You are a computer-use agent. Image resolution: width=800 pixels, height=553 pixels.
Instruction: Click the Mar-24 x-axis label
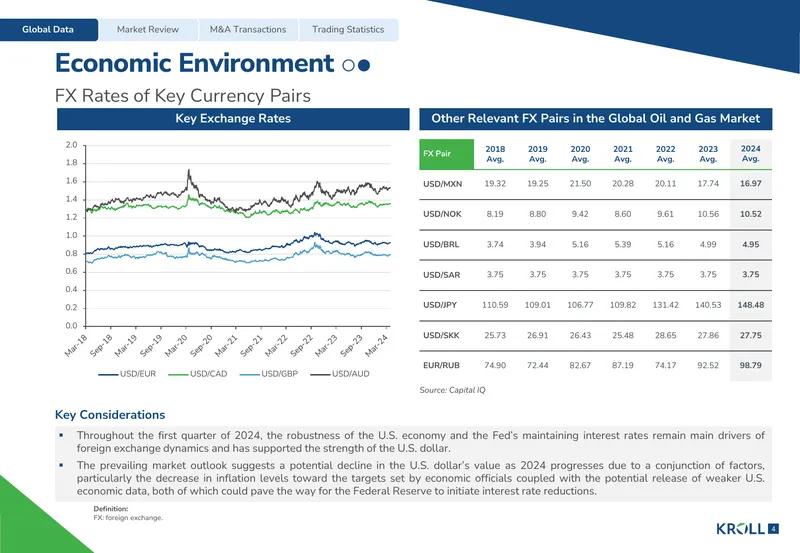pyautogui.click(x=377, y=346)
